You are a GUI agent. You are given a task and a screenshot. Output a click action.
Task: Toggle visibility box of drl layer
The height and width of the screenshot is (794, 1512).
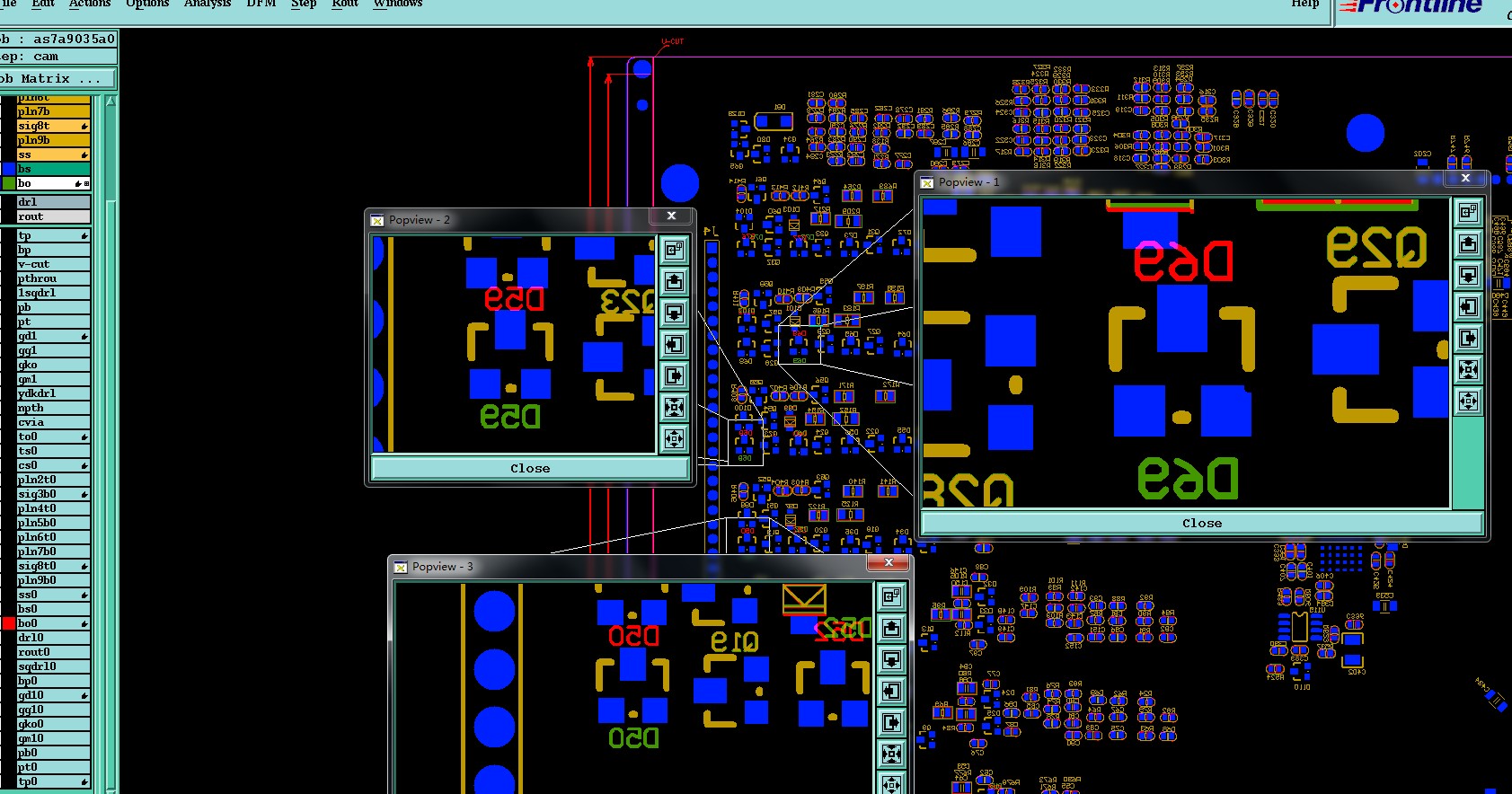9,202
